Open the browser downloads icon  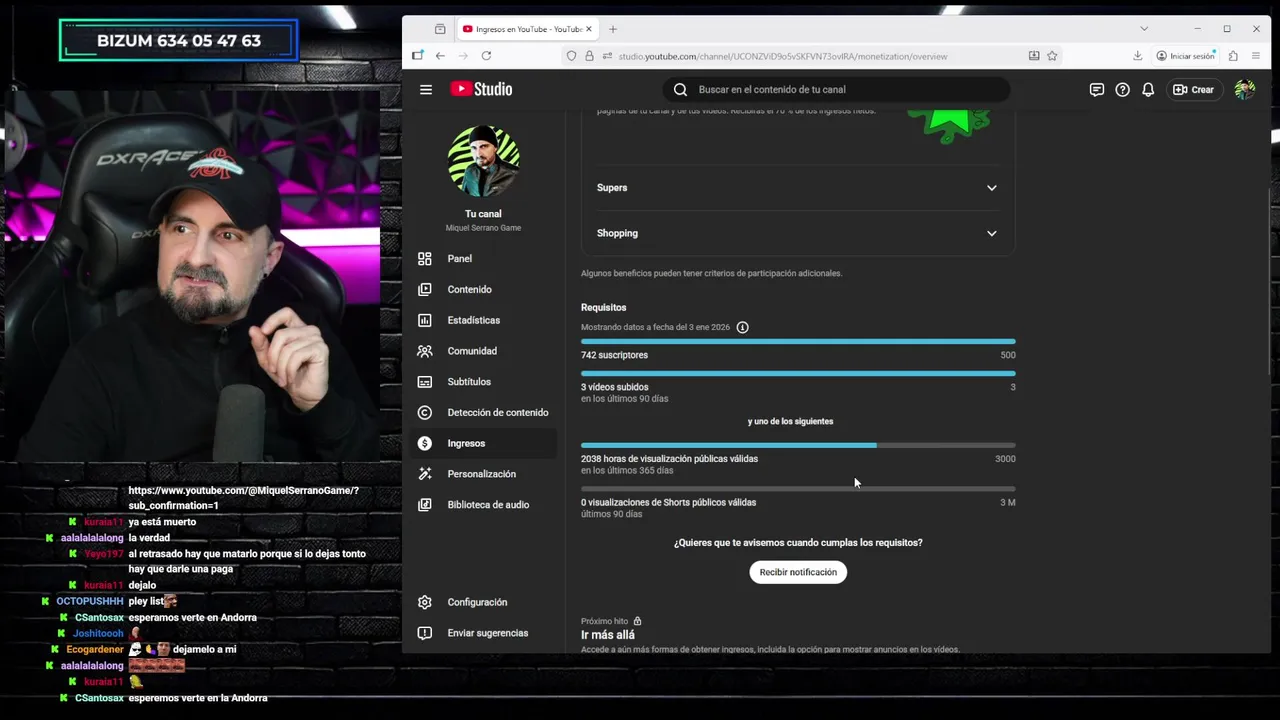pyautogui.click(x=1137, y=56)
